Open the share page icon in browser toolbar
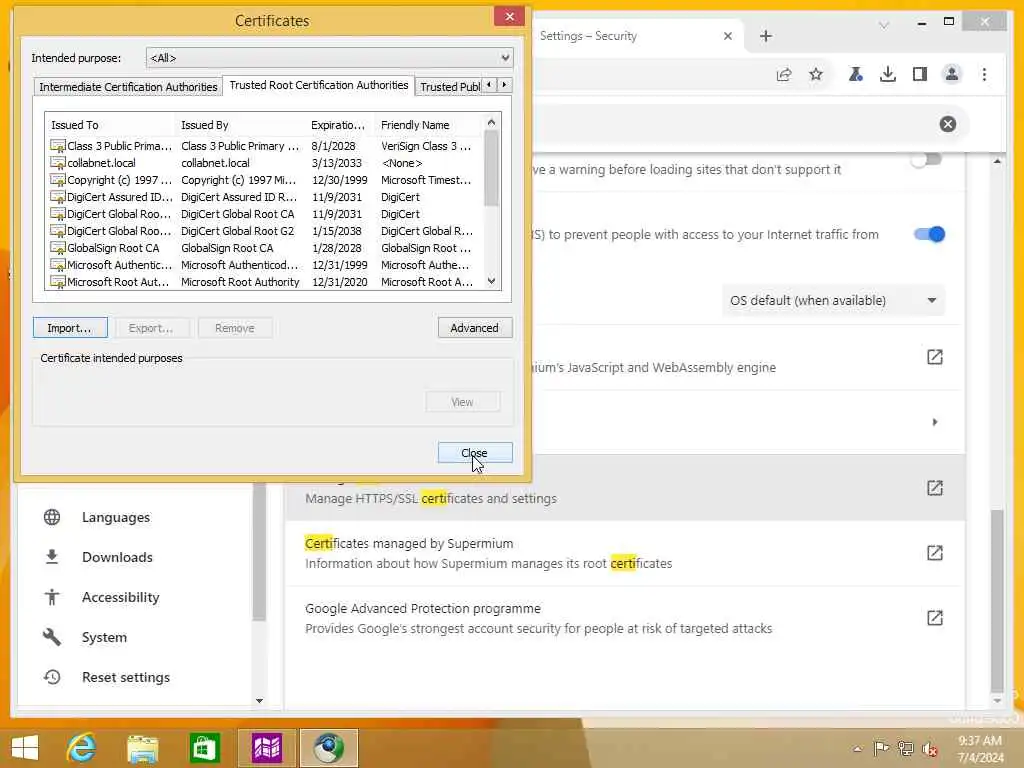Viewport: 1024px width, 768px height. coord(784,74)
